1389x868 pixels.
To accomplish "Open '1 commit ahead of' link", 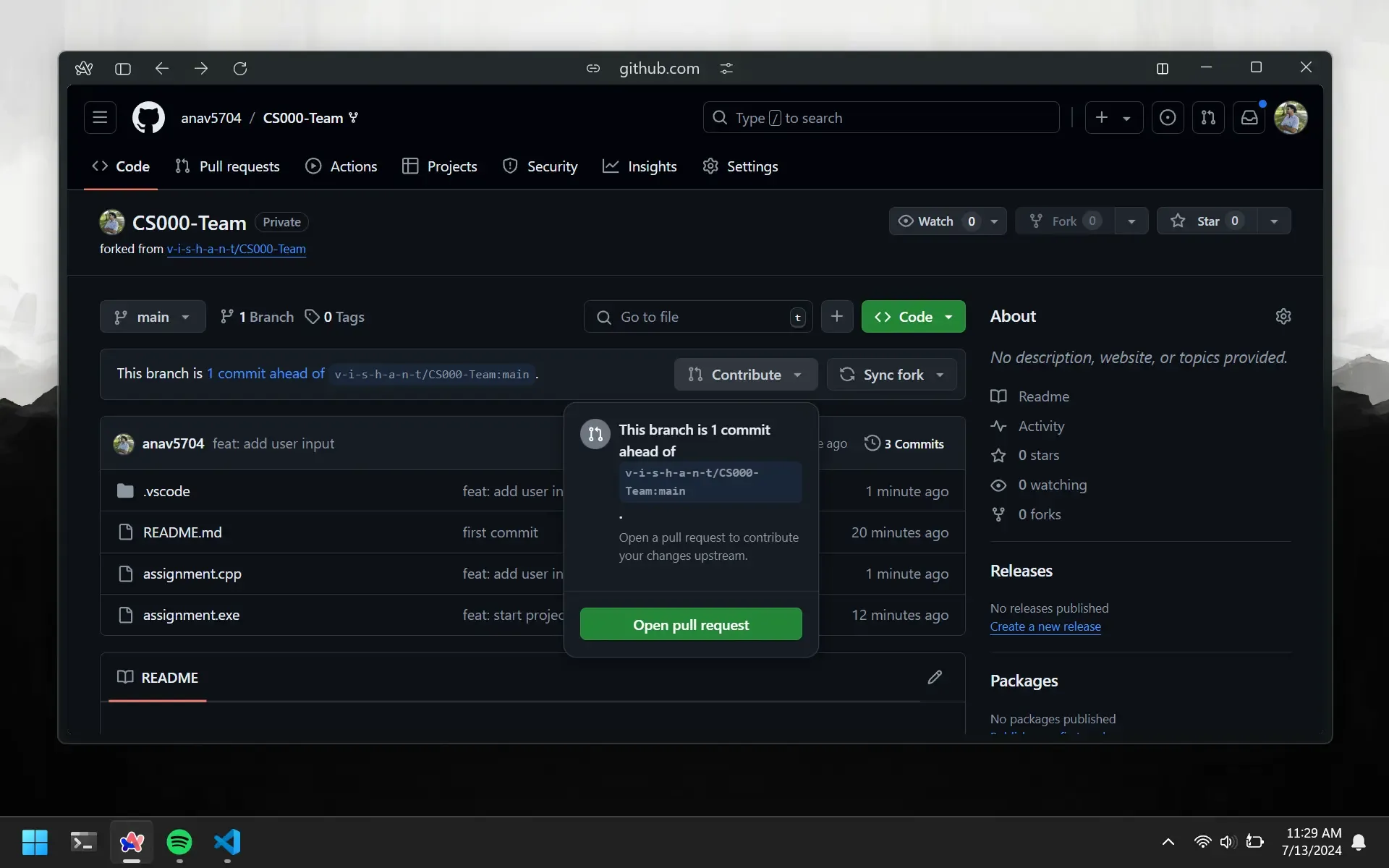I will click(x=266, y=374).
